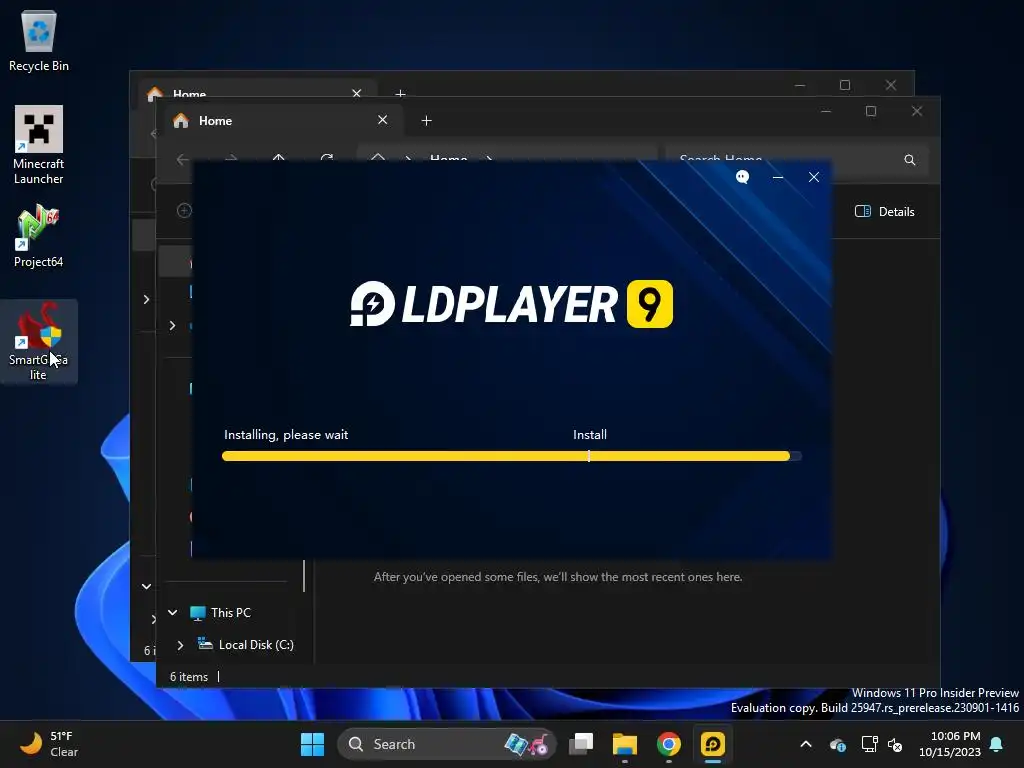Screen dimensions: 1024x768
Task: Select the Minecraft Launcher desktop shortcut
Action: tap(39, 145)
